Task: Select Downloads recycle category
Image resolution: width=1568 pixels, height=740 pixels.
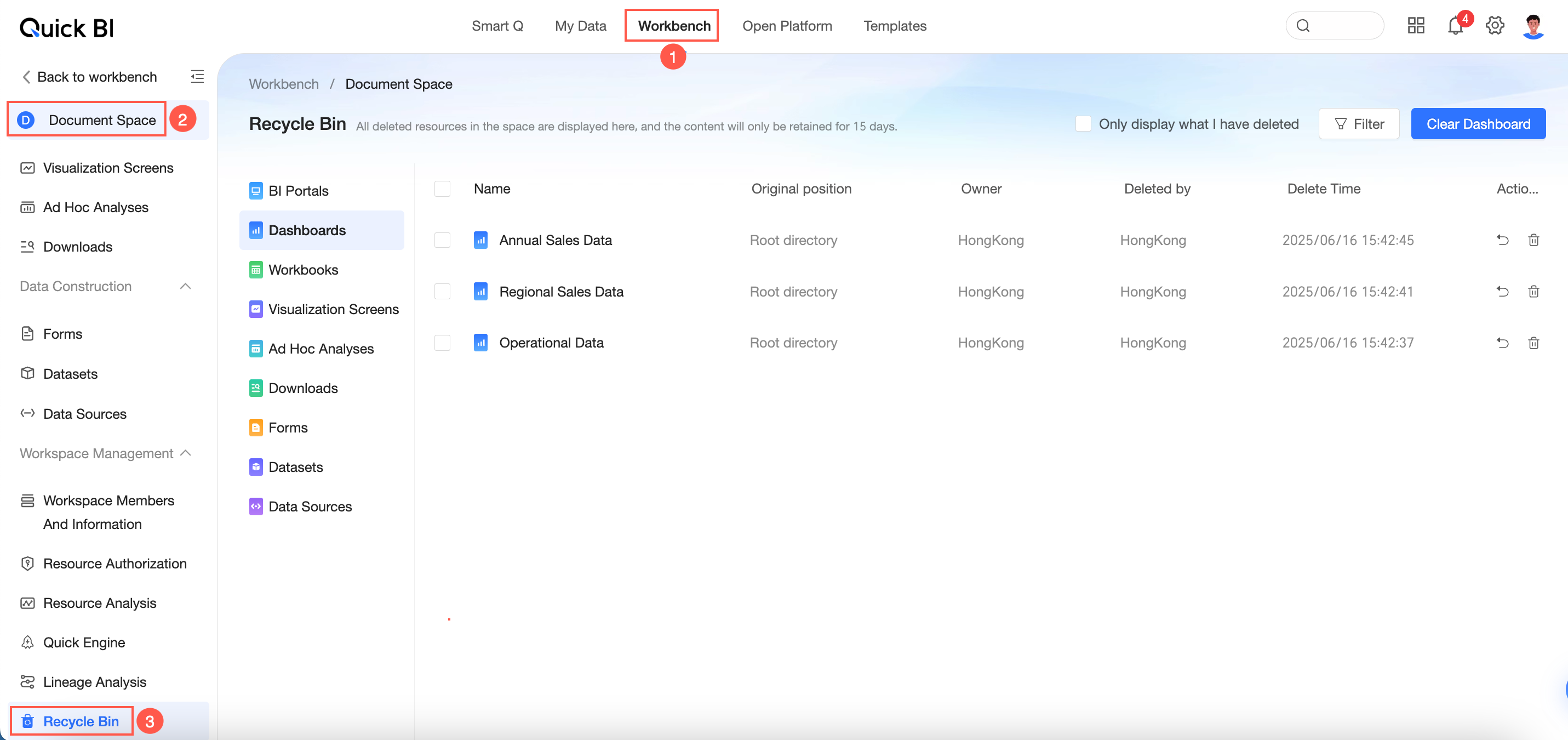Action: coord(322,388)
